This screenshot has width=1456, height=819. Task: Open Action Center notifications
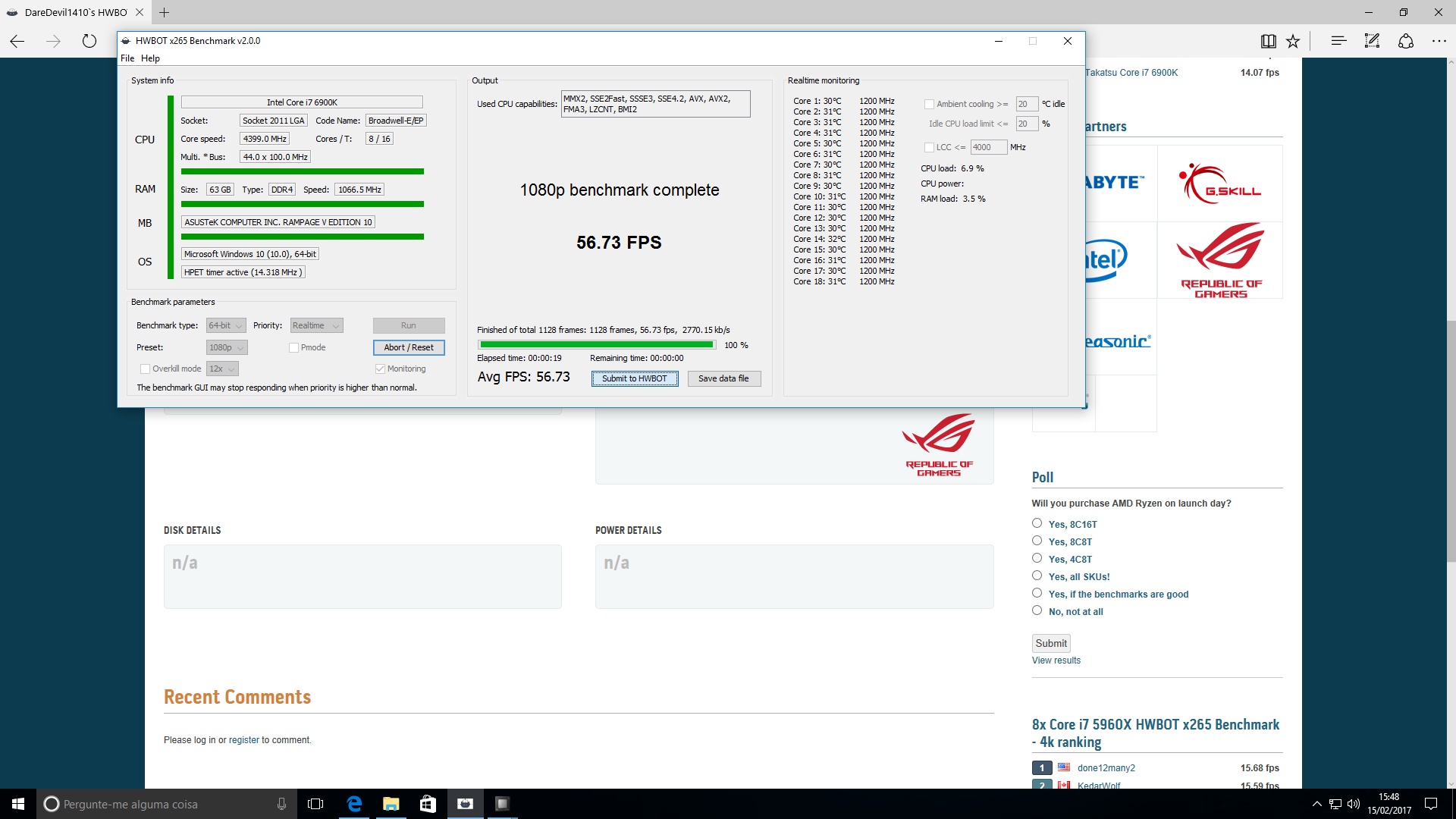[1431, 804]
